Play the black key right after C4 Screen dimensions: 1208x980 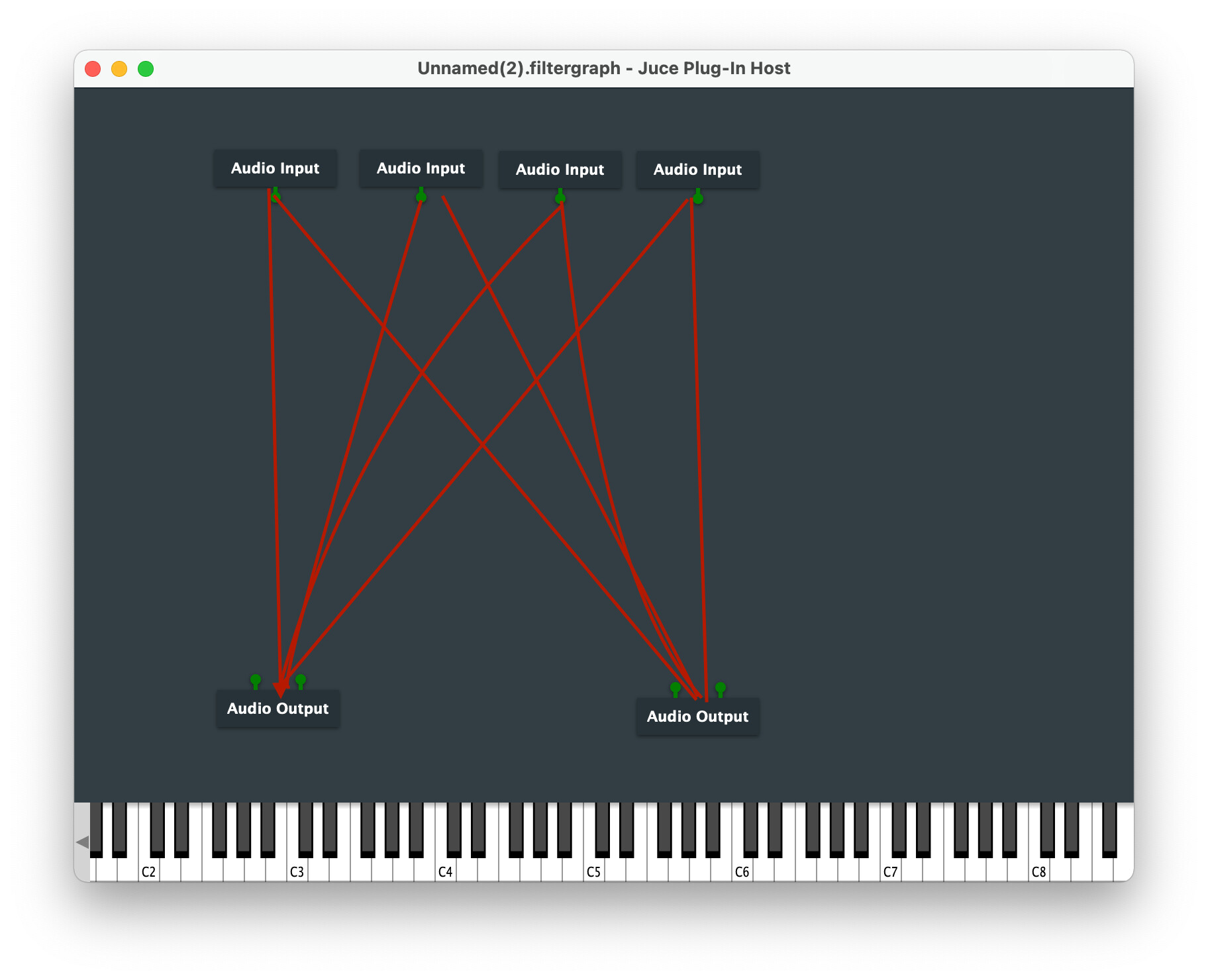(x=454, y=829)
